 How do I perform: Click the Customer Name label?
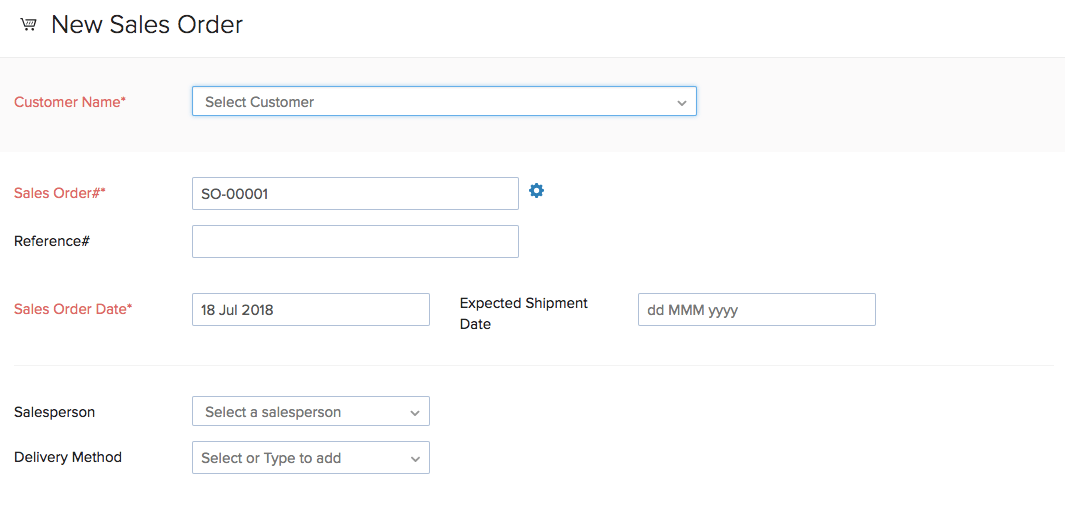(x=70, y=102)
